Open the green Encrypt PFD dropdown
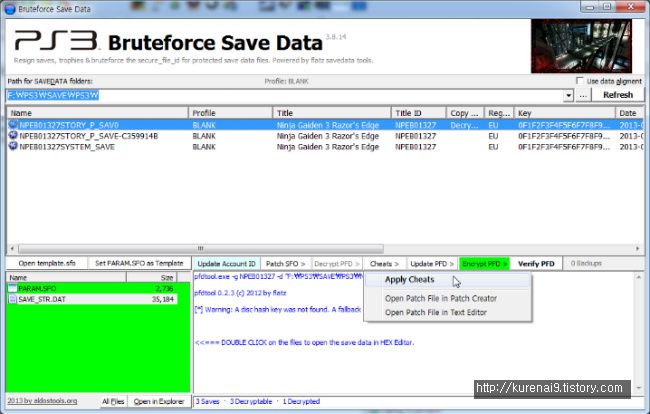Image resolution: width=650 pixels, height=414 pixels. pos(484,264)
